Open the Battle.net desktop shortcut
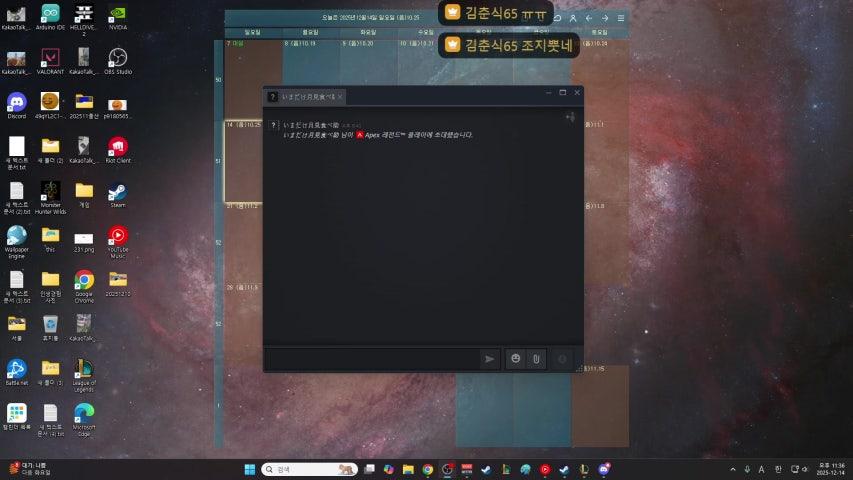This screenshot has width=853, height=480. (16, 372)
